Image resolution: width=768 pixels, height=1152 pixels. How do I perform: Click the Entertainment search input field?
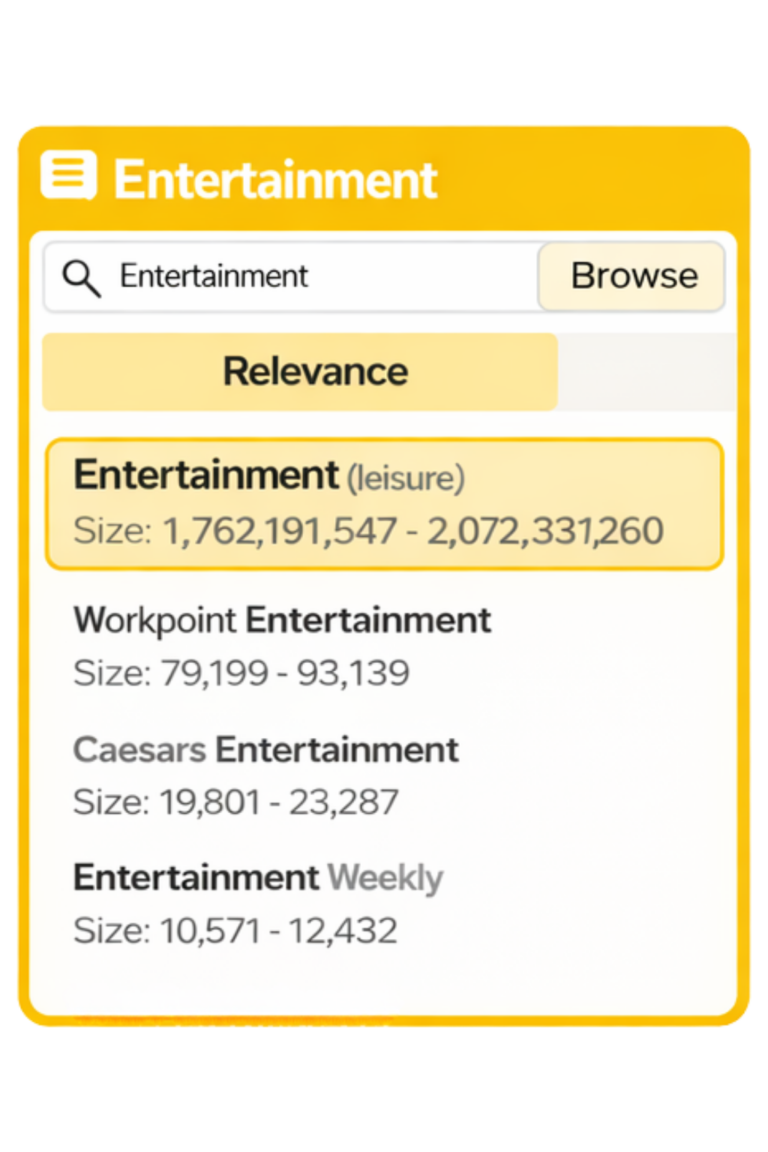tap(320, 277)
